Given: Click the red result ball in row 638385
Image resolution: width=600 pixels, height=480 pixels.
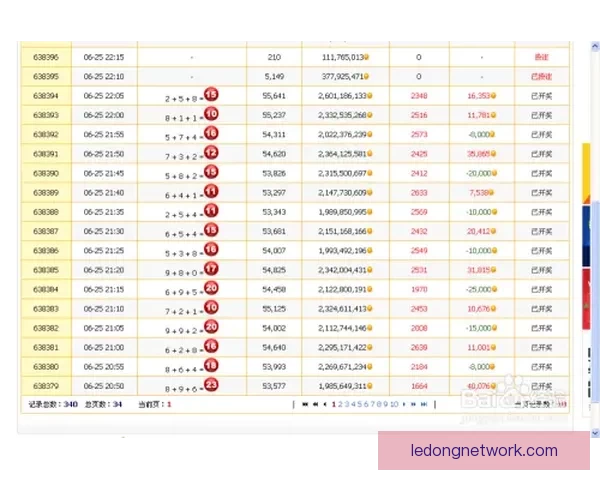Looking at the screenshot, I should 211,269.
